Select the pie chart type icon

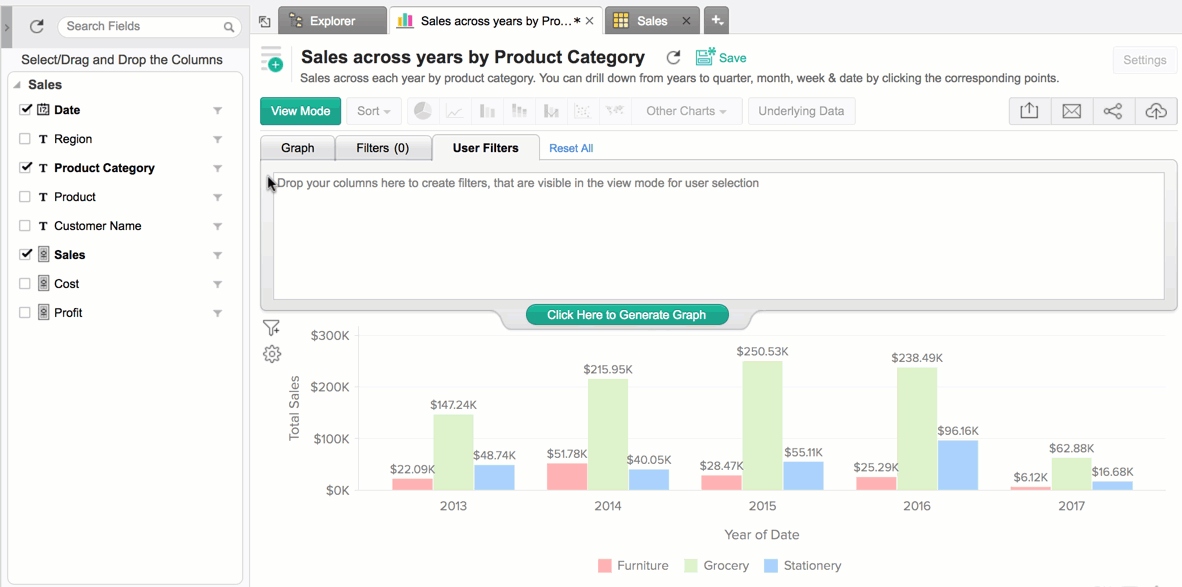click(x=423, y=111)
